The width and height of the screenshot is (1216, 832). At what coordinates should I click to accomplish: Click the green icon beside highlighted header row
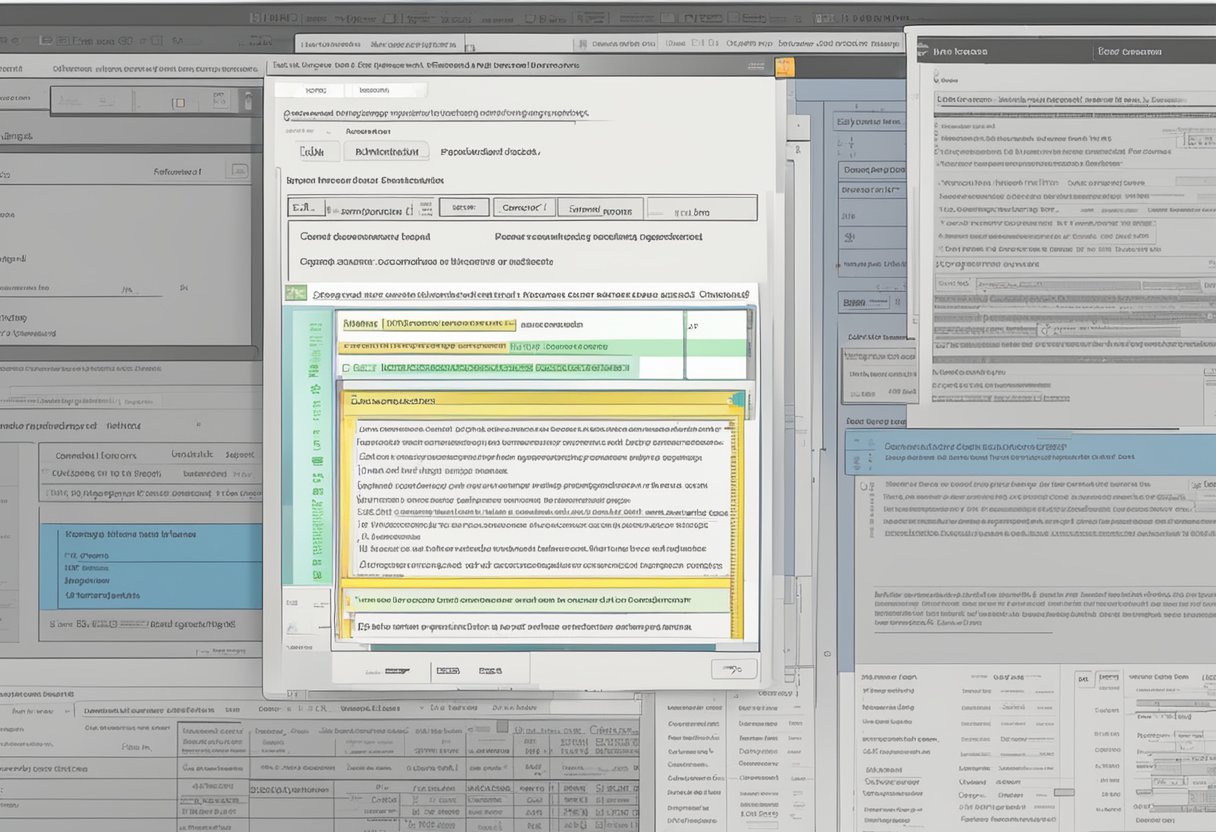[x=295, y=293]
